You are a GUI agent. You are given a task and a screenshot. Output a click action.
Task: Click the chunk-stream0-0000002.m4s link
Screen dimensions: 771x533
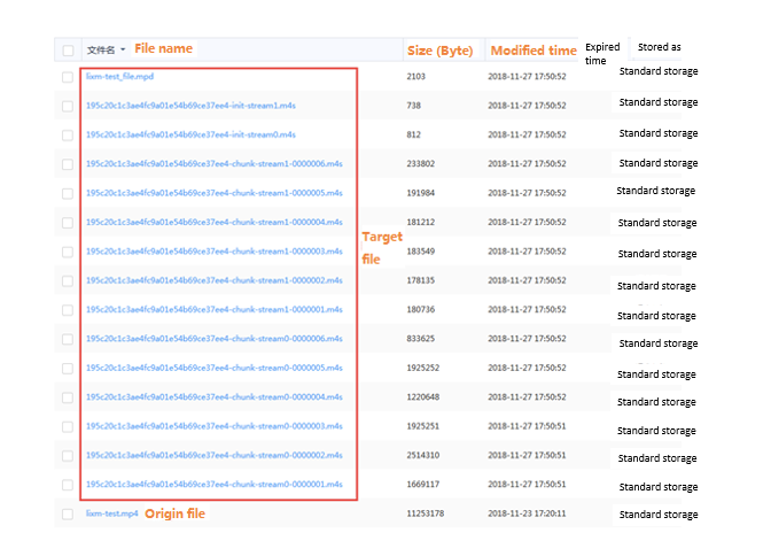click(214, 455)
